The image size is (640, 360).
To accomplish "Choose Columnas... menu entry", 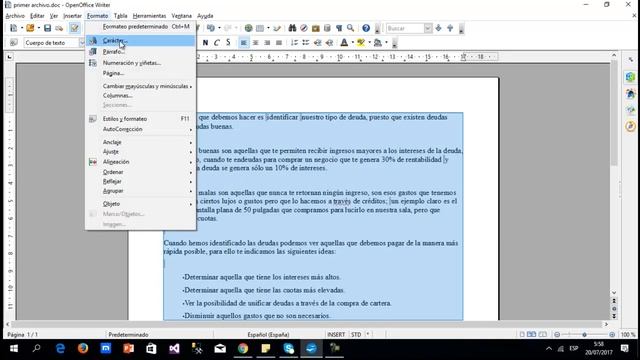I will pos(141,96).
